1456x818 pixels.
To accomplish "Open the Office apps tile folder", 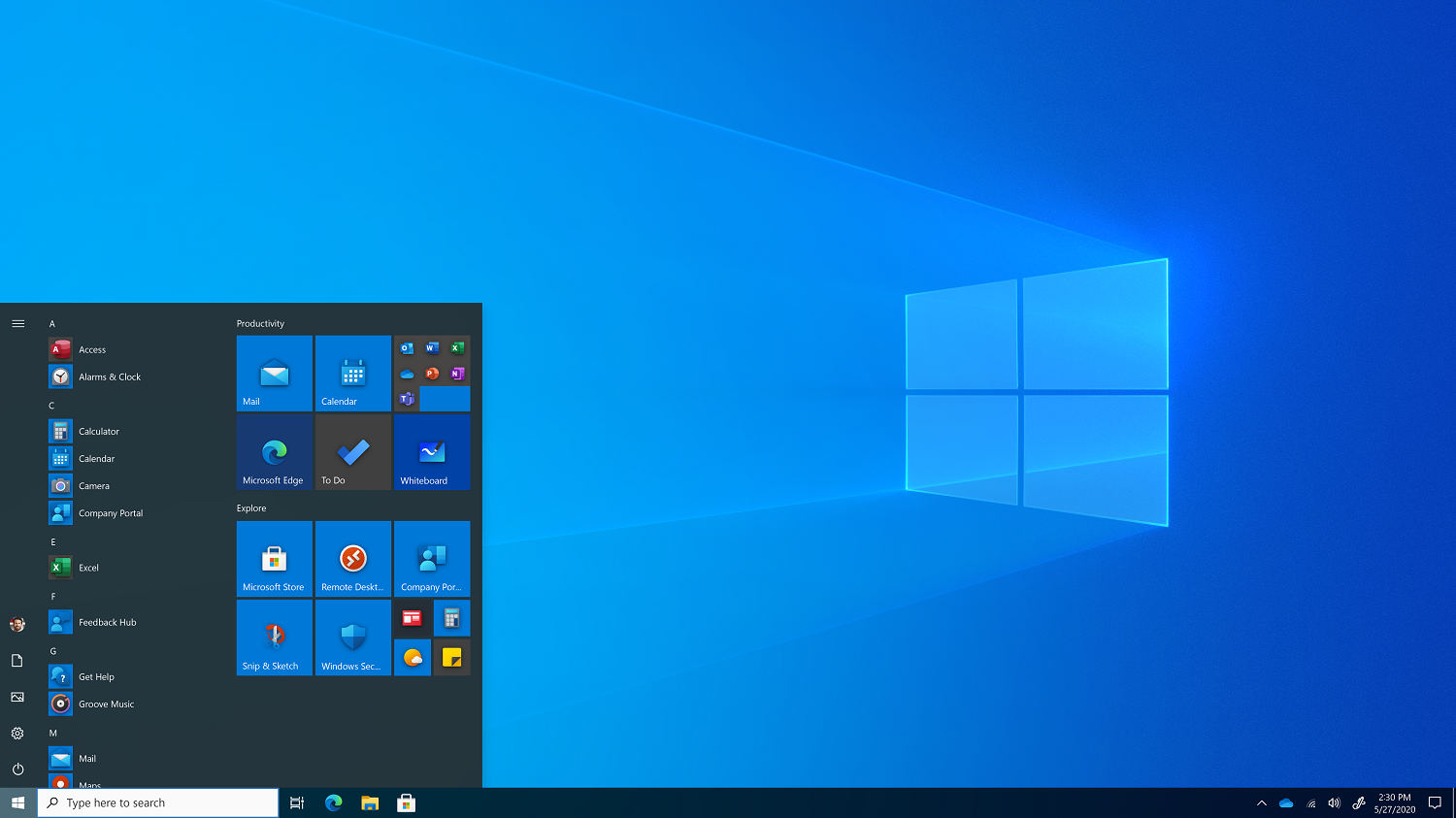I will click(432, 374).
